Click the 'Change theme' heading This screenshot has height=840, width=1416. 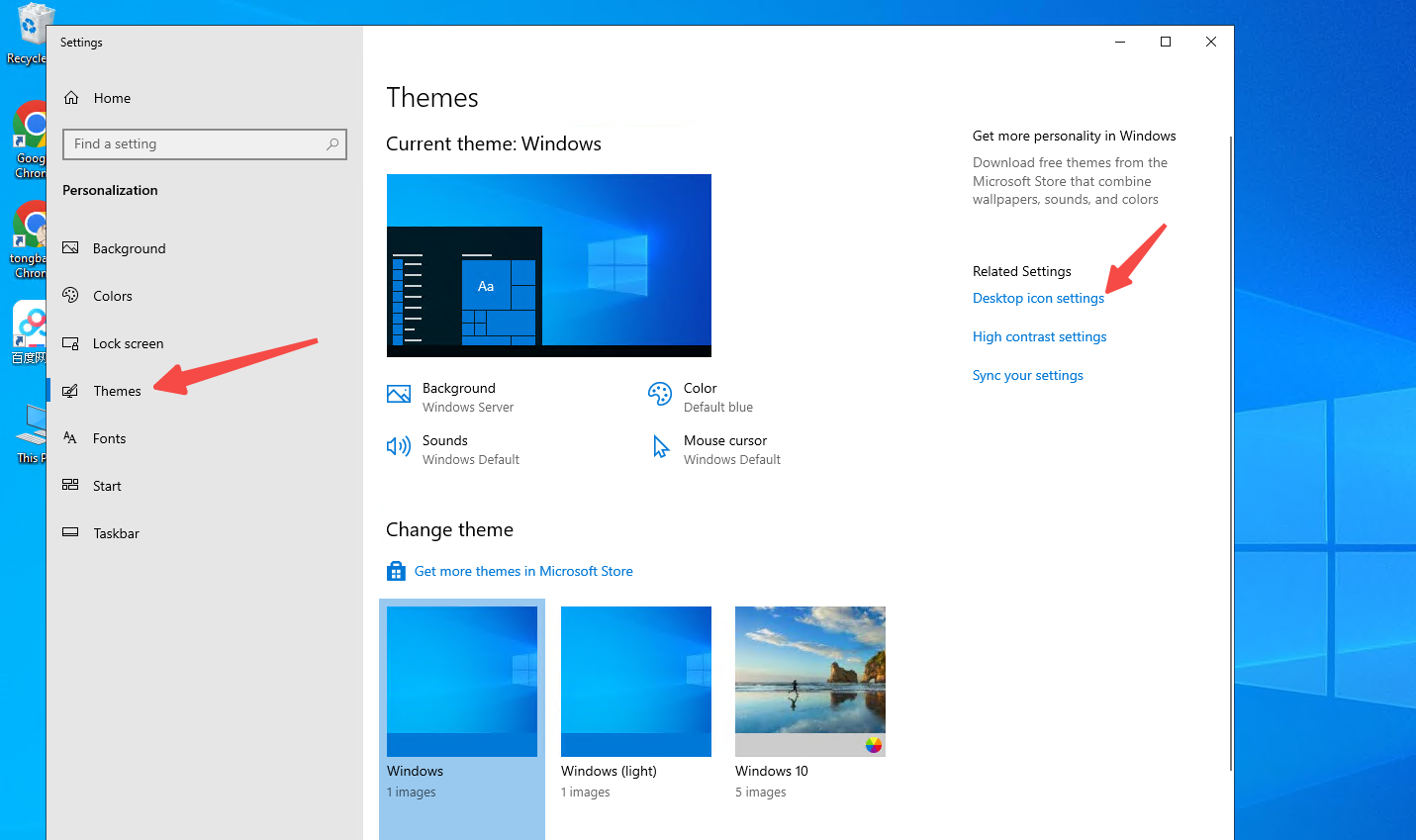point(449,529)
